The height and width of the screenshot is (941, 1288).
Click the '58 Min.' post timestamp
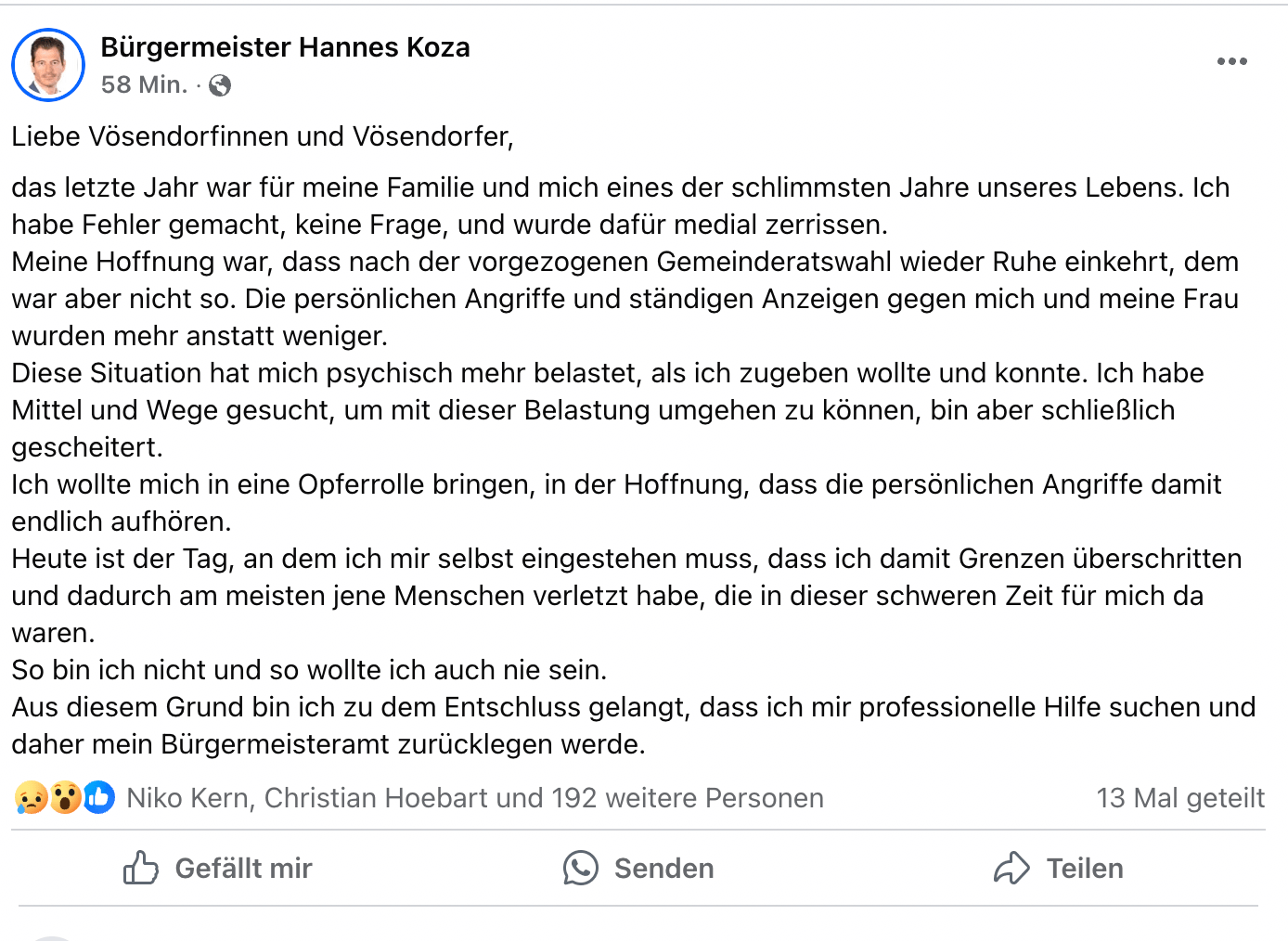pyautogui.click(x=144, y=85)
